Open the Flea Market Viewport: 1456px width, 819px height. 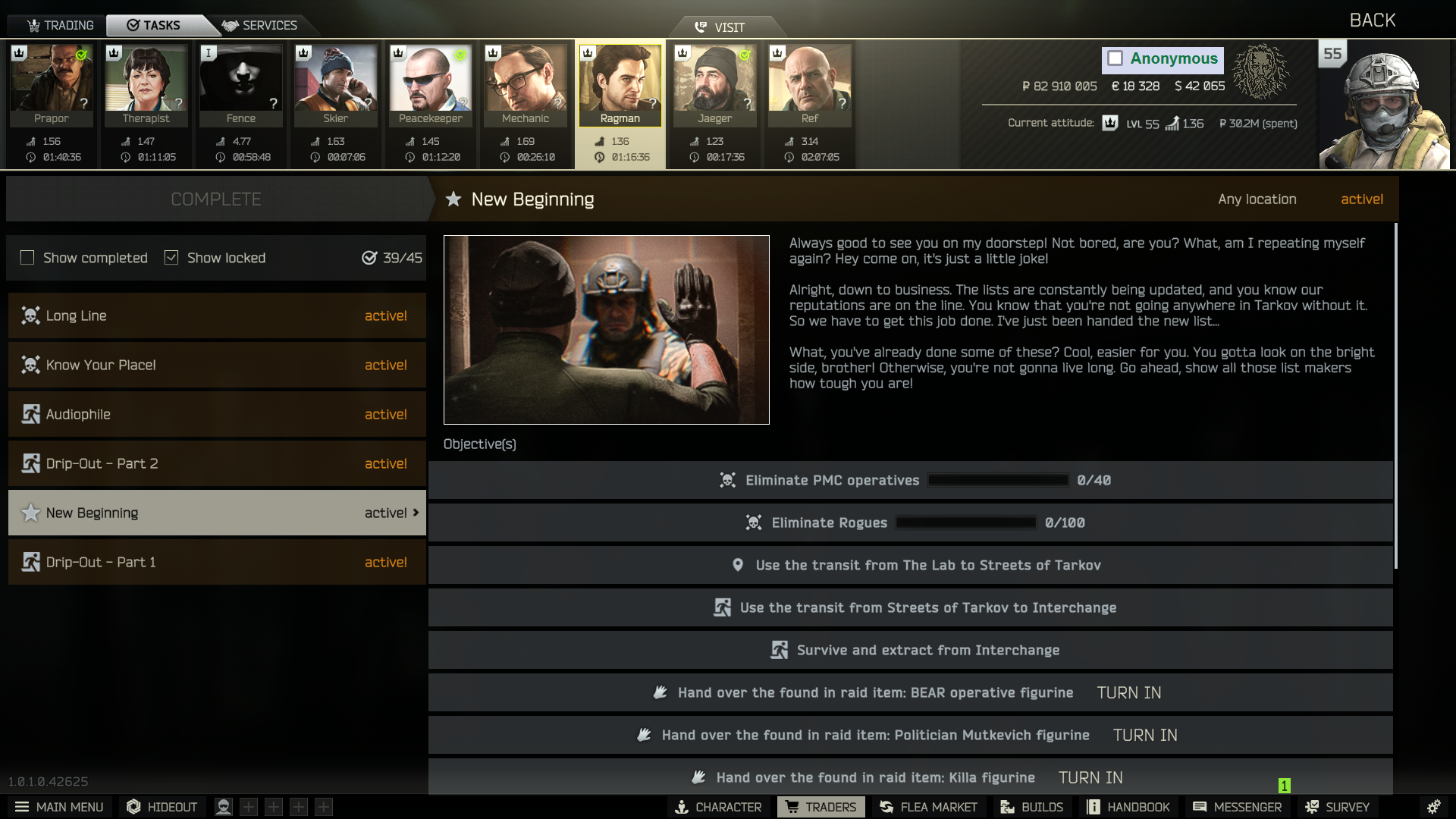[x=928, y=807]
